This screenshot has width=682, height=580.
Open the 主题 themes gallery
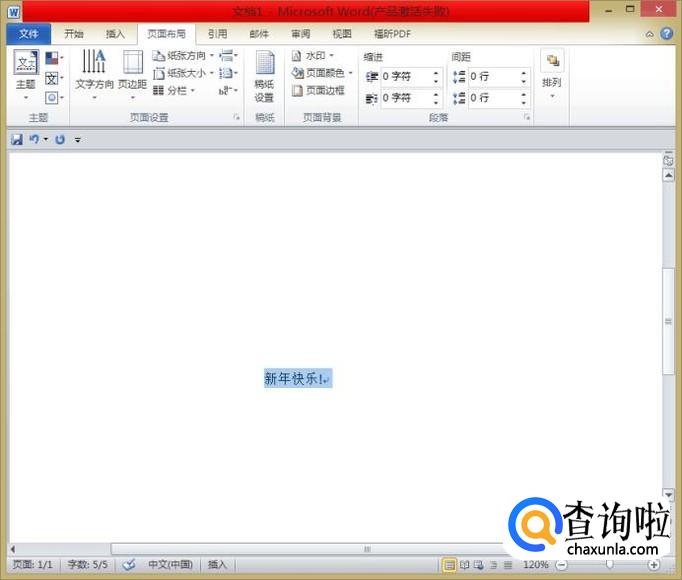click(x=26, y=75)
